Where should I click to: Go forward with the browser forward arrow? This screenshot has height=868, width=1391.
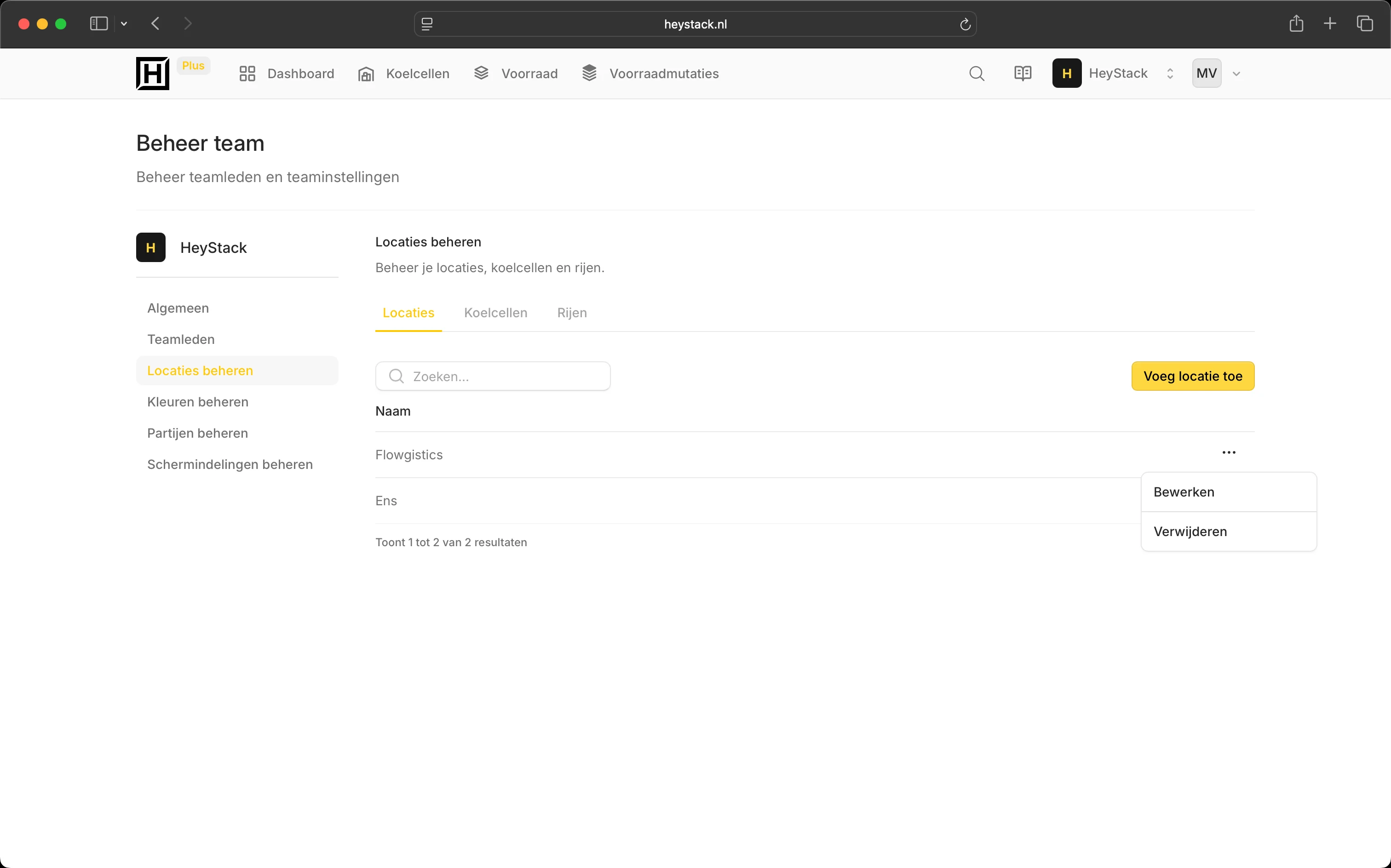[x=188, y=23]
